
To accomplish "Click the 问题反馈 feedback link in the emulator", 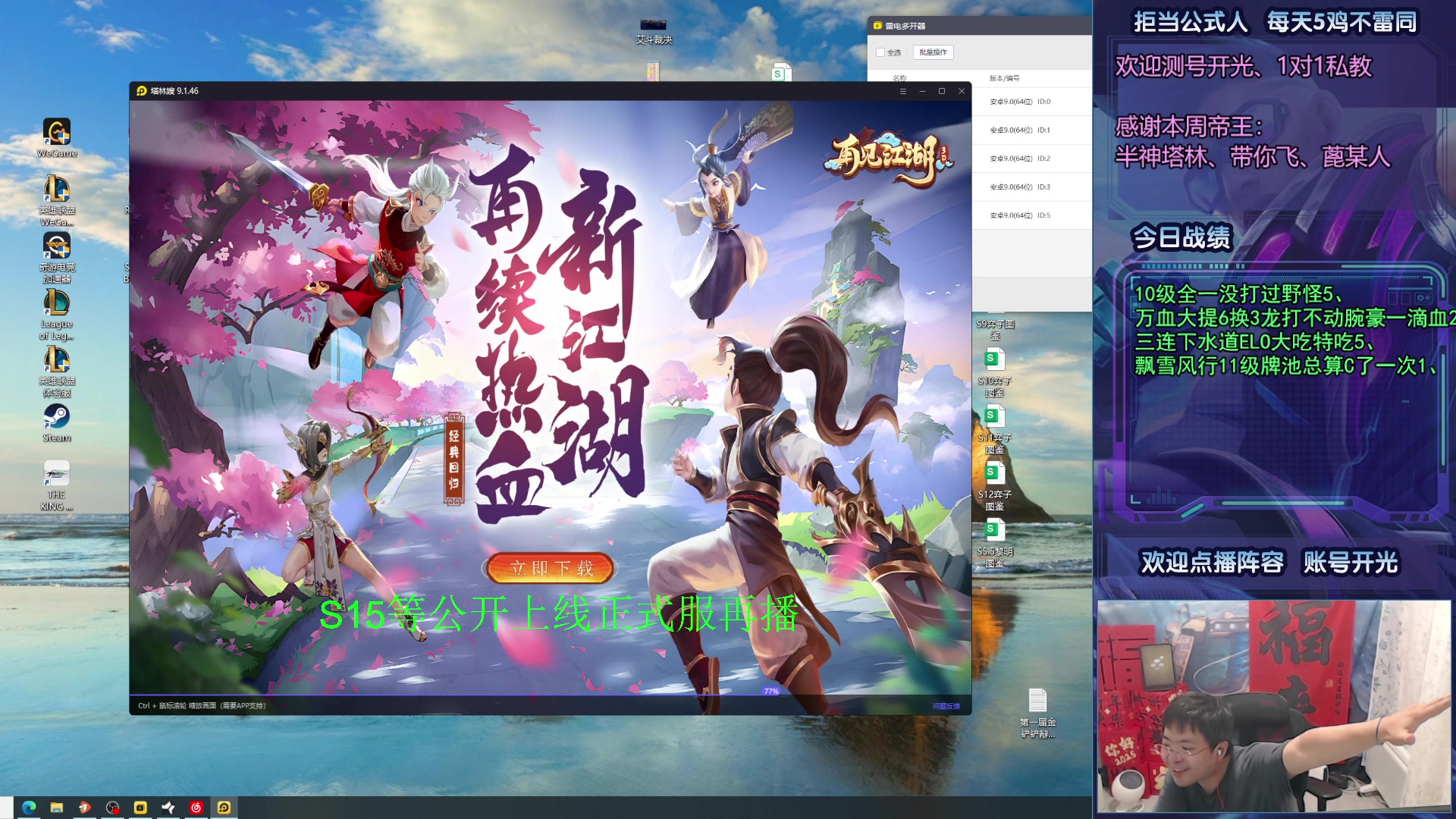I will pyautogui.click(x=946, y=706).
